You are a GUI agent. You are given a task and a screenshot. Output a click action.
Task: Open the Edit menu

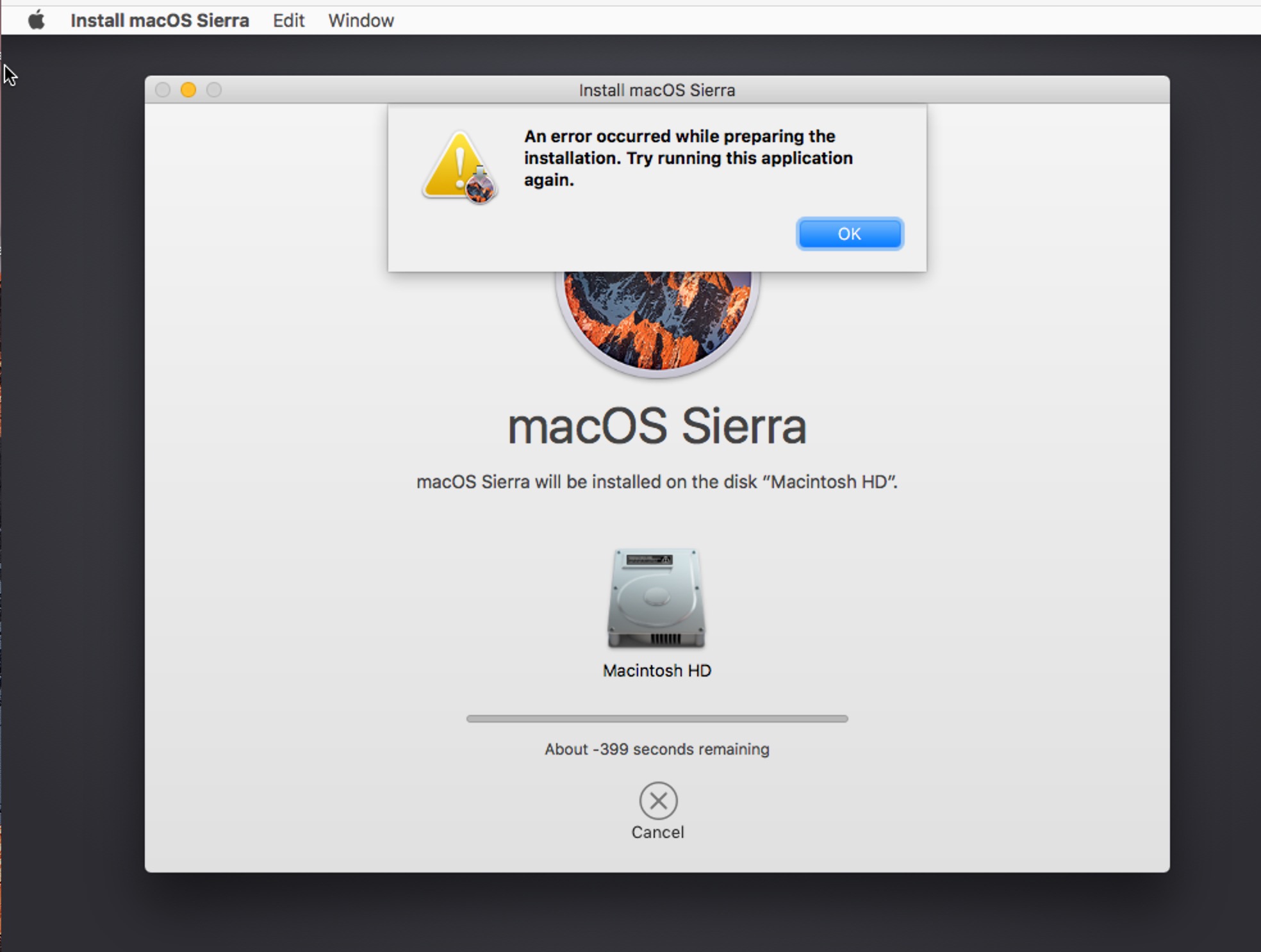(x=288, y=20)
